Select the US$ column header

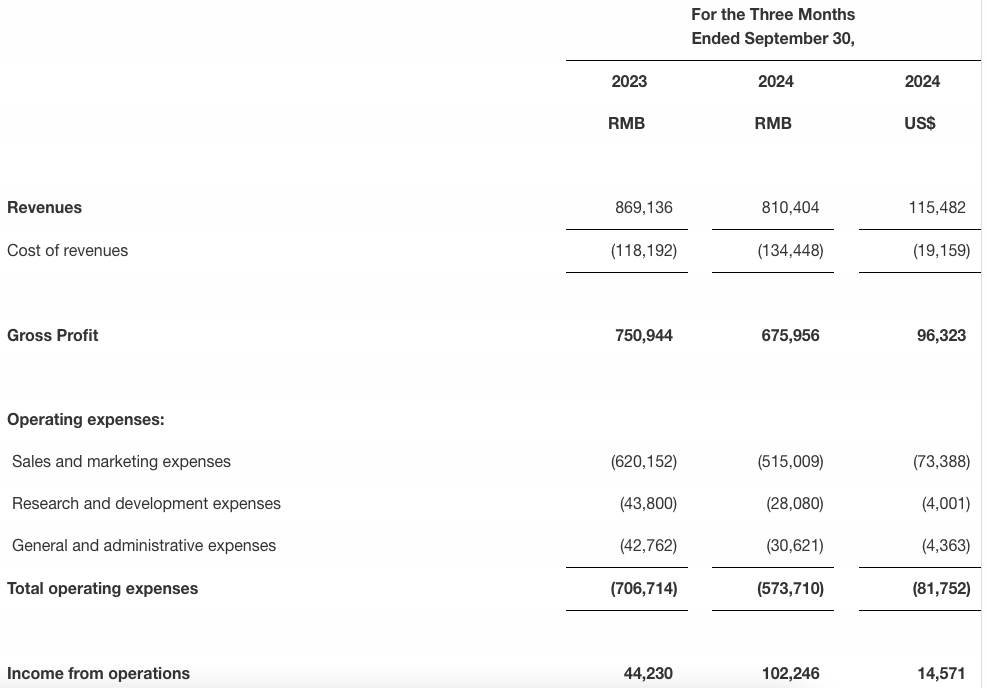(x=922, y=124)
